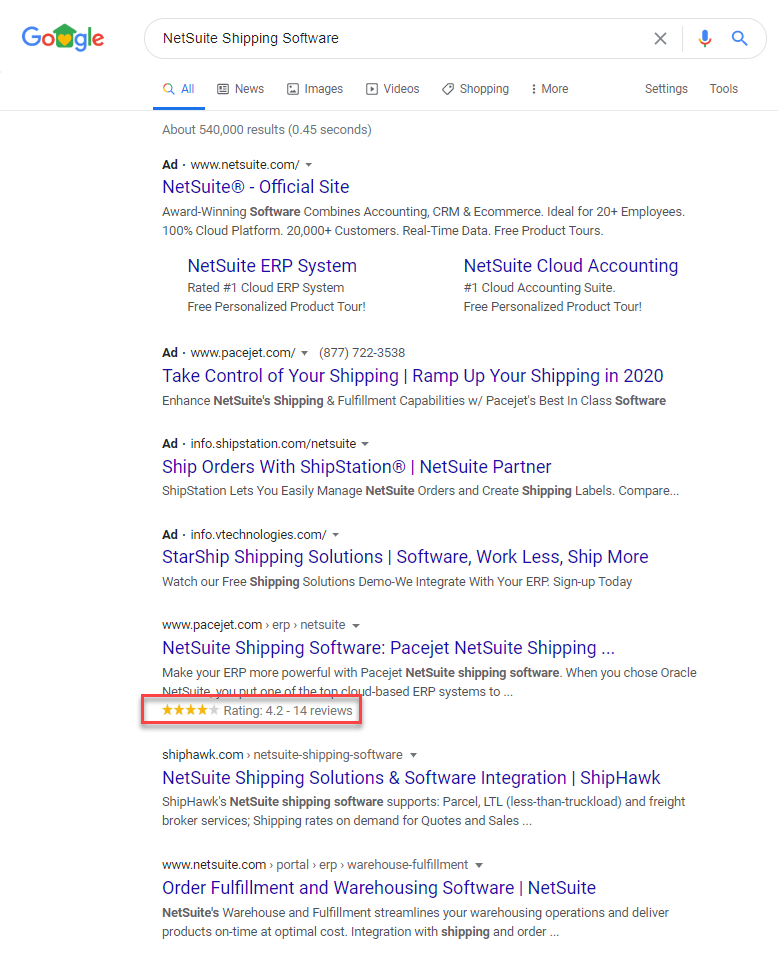Expand the www.netsuite.com ad arrow
778x969 pixels.
[x=309, y=165]
